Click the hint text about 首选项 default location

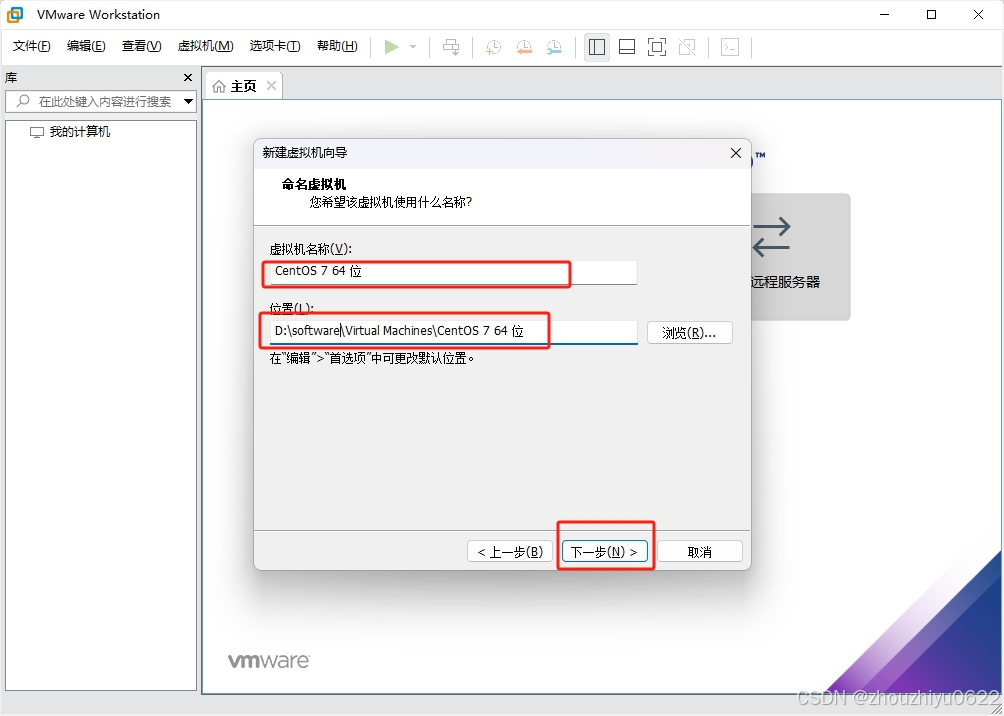click(372, 359)
